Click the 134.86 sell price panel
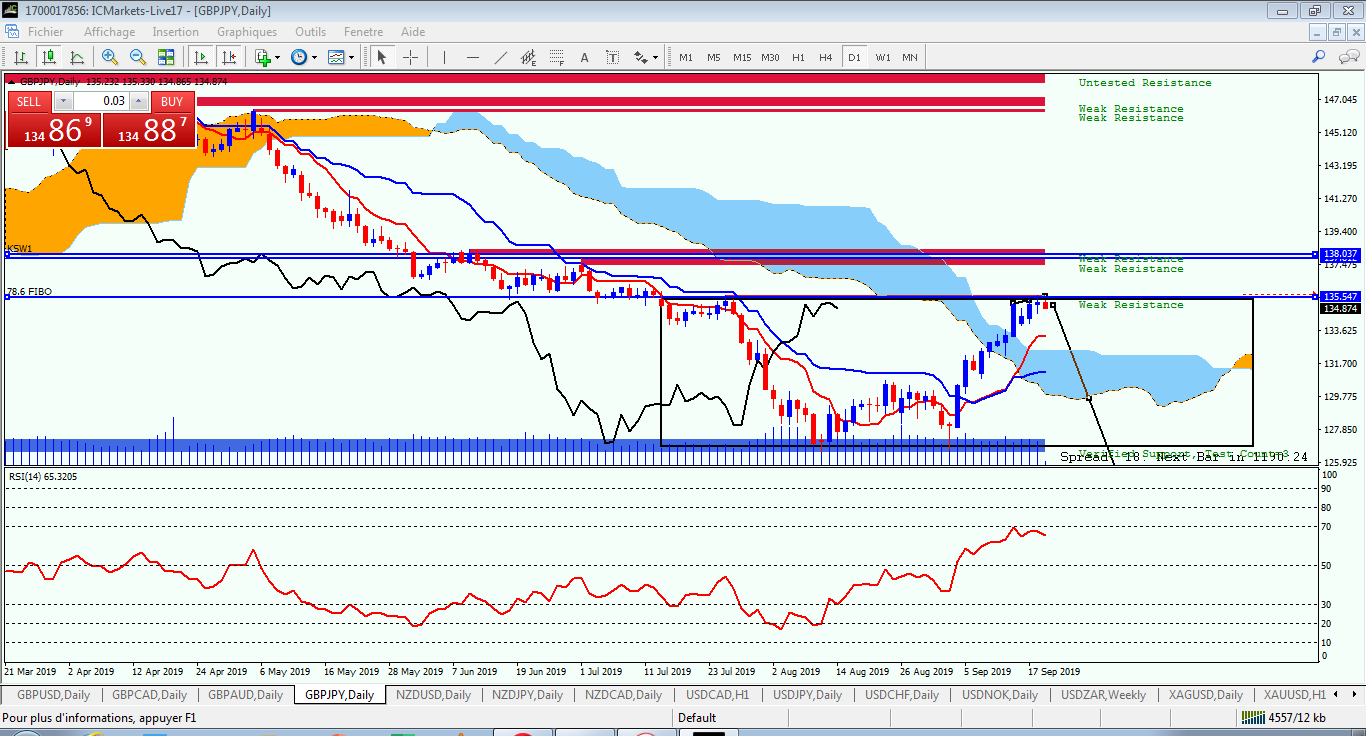 tap(53, 130)
